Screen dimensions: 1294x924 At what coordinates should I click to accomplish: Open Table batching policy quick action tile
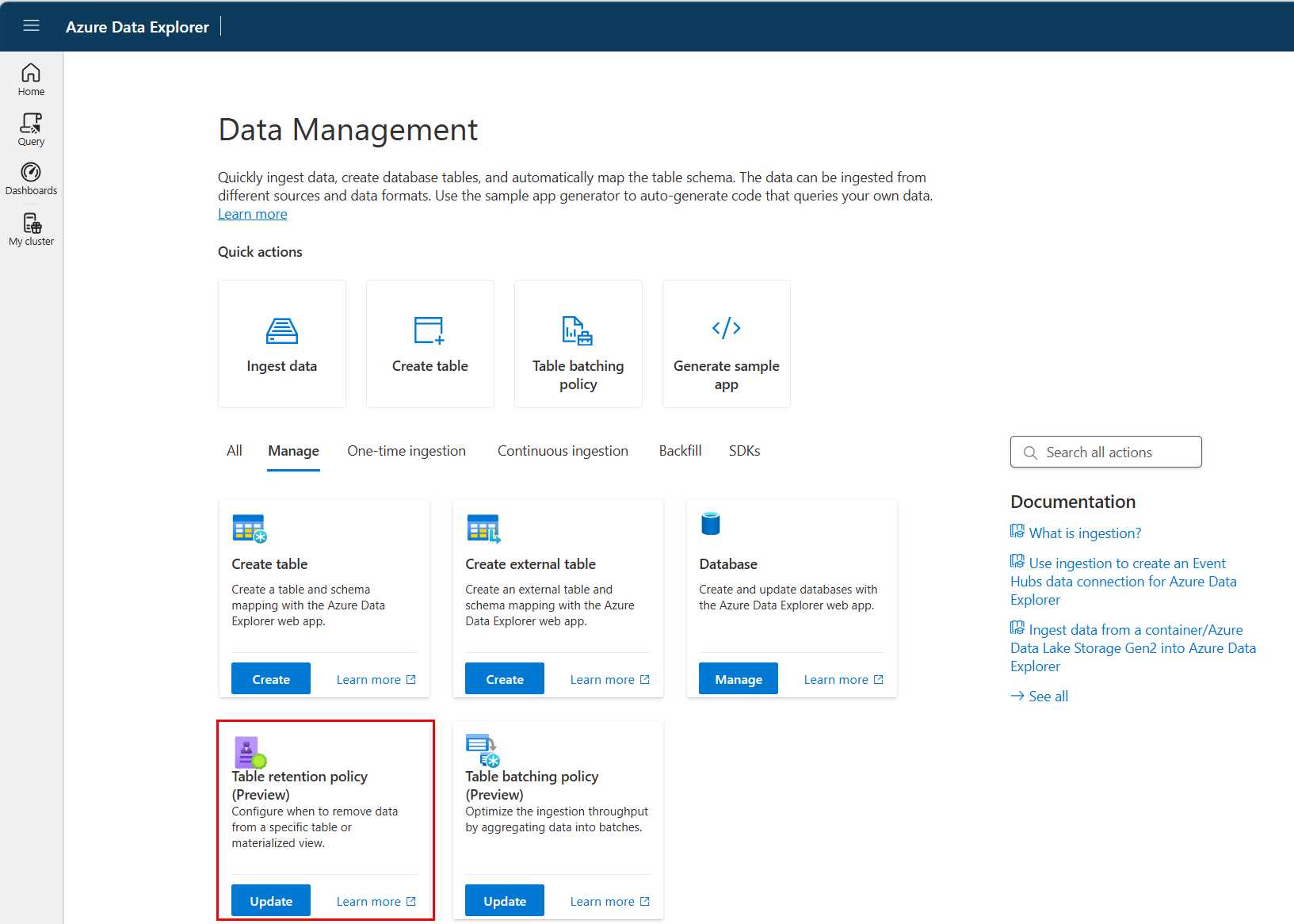(x=578, y=344)
